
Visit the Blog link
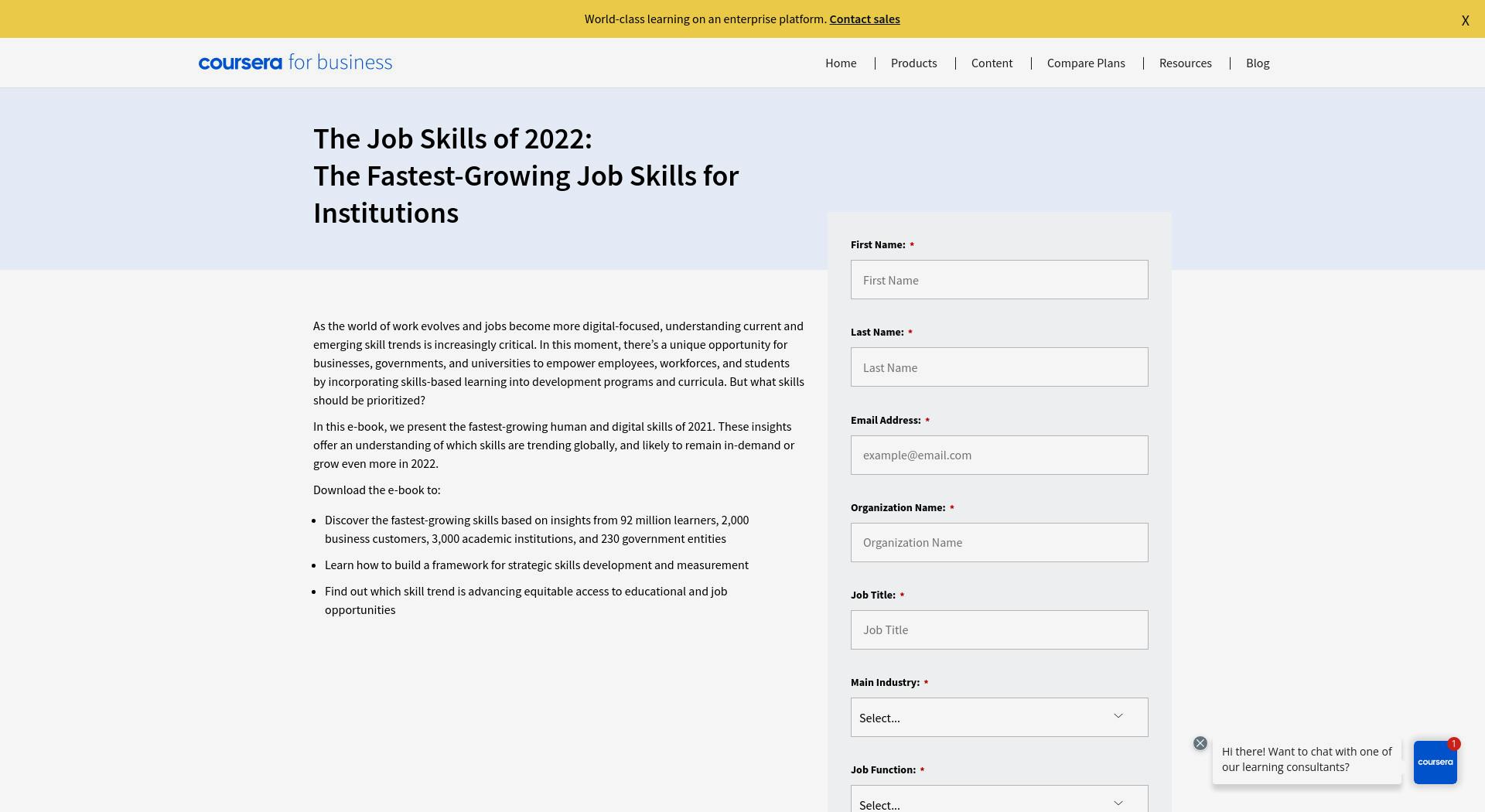click(x=1258, y=63)
